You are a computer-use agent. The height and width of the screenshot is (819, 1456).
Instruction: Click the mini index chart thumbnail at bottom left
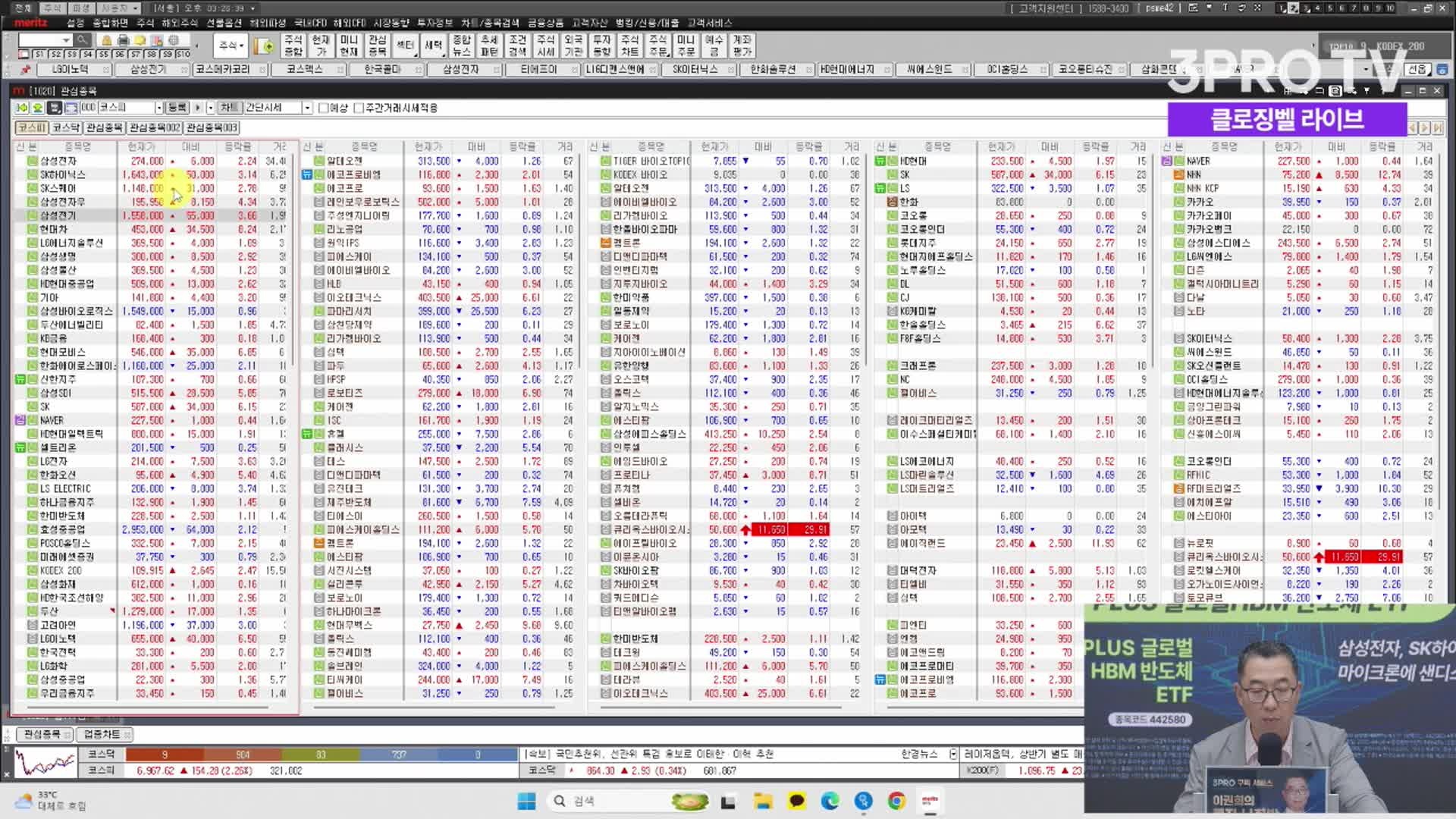45,762
